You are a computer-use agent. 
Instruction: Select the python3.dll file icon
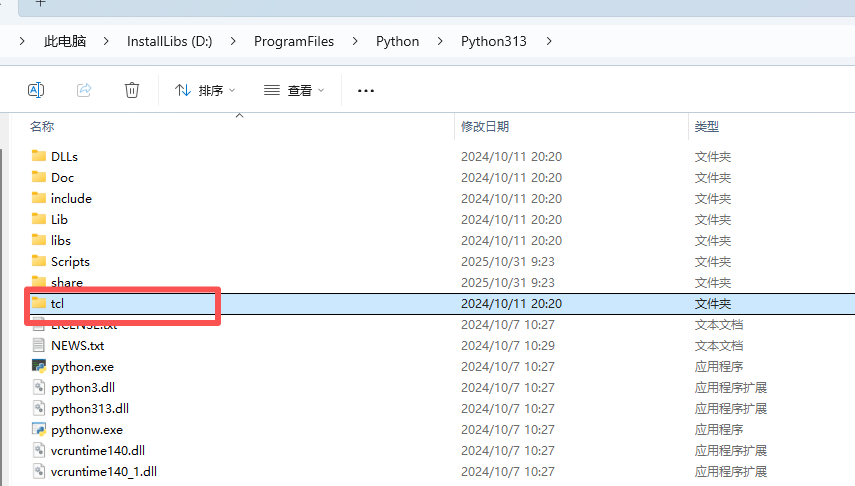coord(39,387)
